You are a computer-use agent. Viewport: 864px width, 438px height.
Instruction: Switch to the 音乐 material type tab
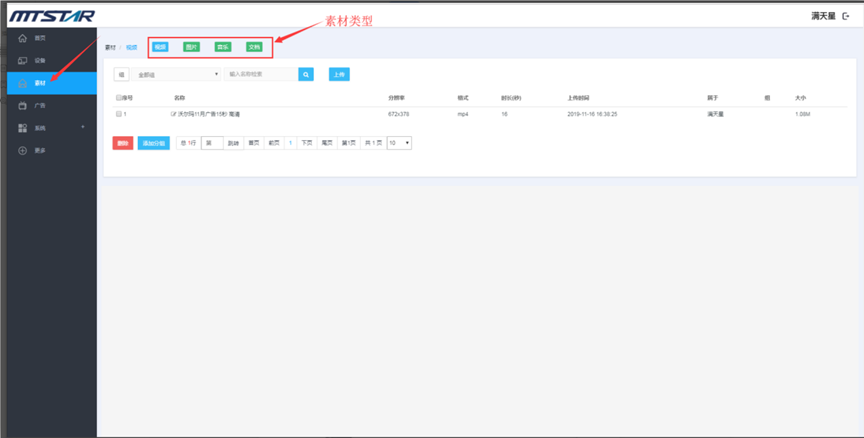tap(223, 47)
